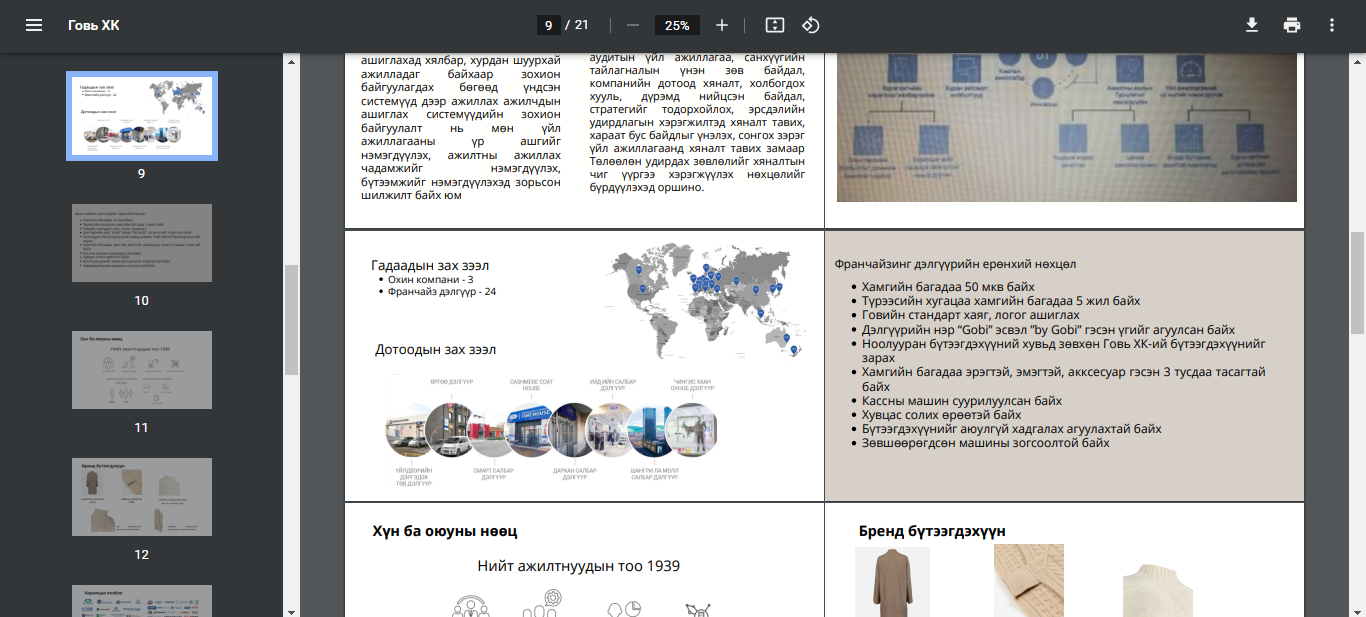Click the "ДАРХАН САЛБАР ДЭЛГҮҮР" store label
1366x617 pixels.
point(574,475)
